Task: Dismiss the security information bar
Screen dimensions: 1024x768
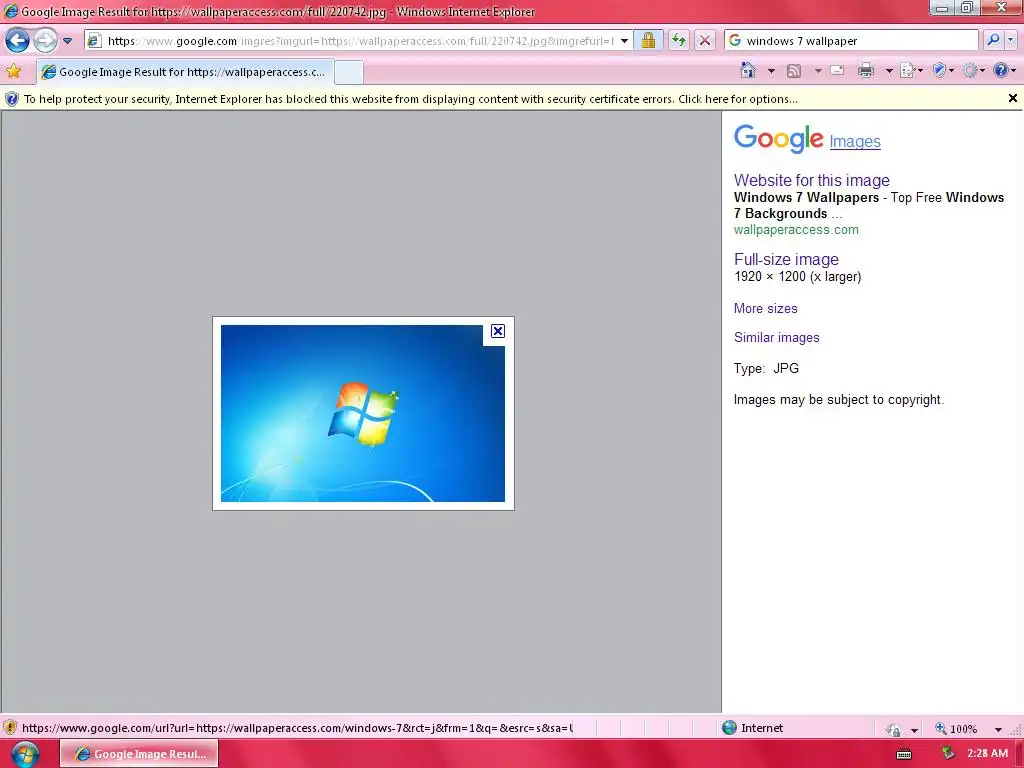Action: (1012, 98)
